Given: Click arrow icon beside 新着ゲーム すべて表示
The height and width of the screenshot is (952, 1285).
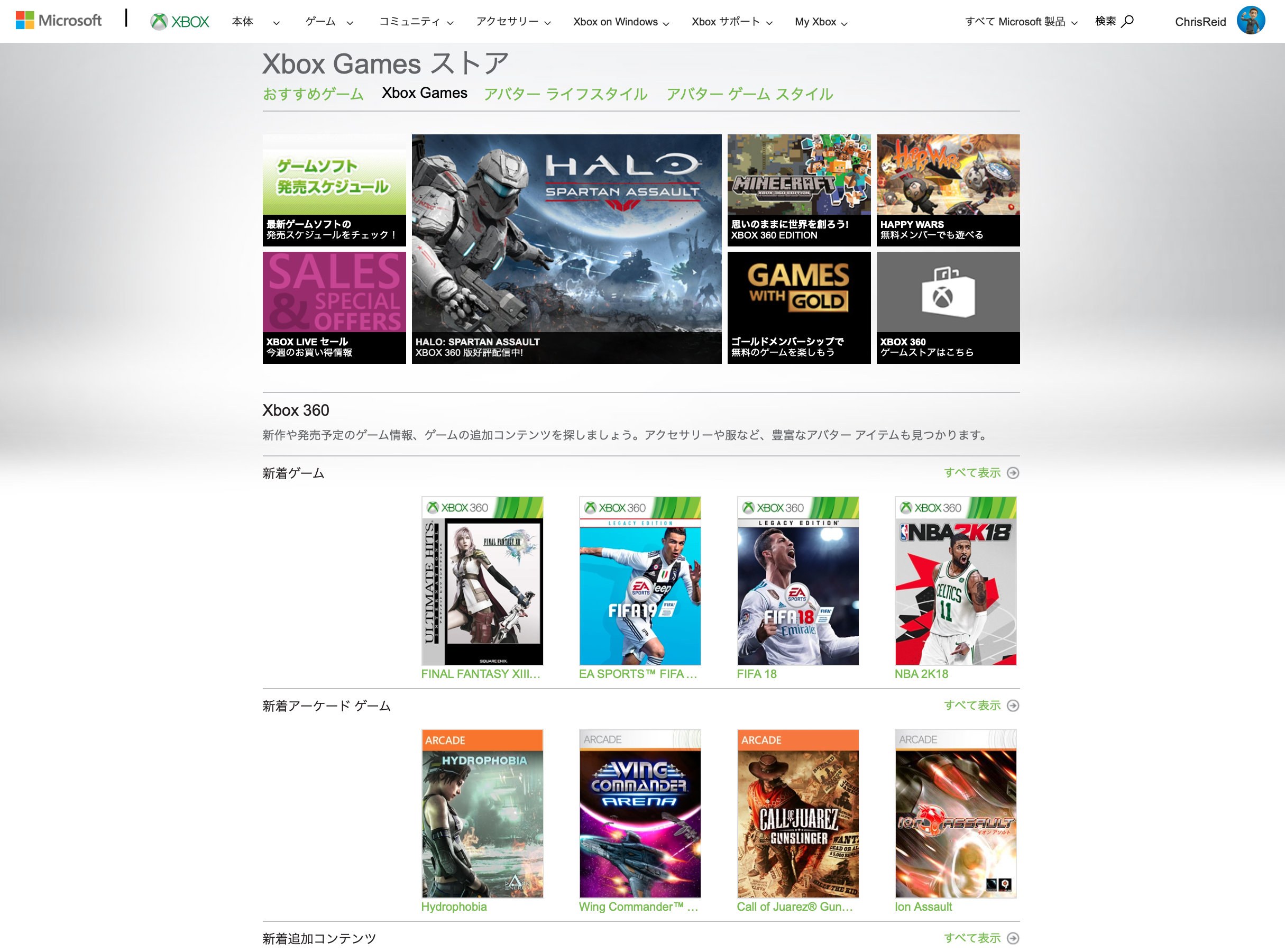Looking at the screenshot, I should 1013,473.
